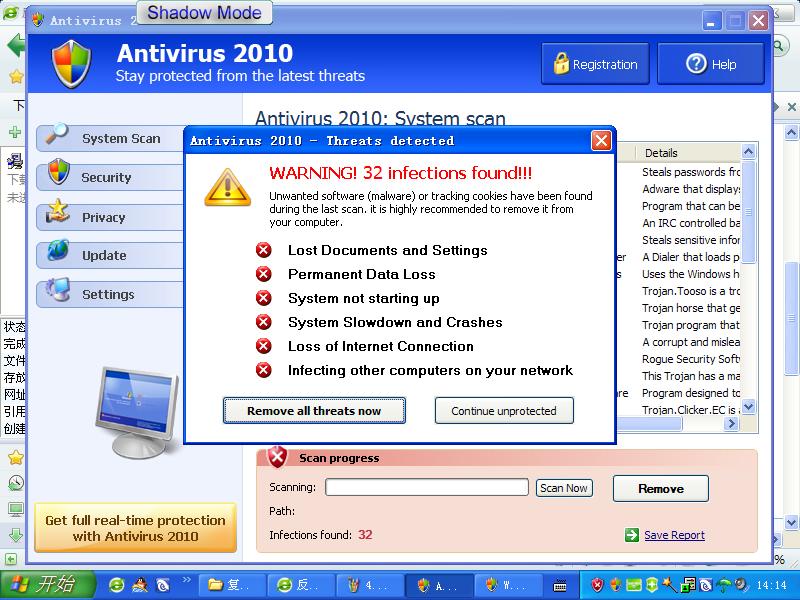Image resolution: width=800 pixels, height=600 pixels.
Task: Select 'Steals passwords' row in Details
Action: pyautogui.click(x=690, y=172)
